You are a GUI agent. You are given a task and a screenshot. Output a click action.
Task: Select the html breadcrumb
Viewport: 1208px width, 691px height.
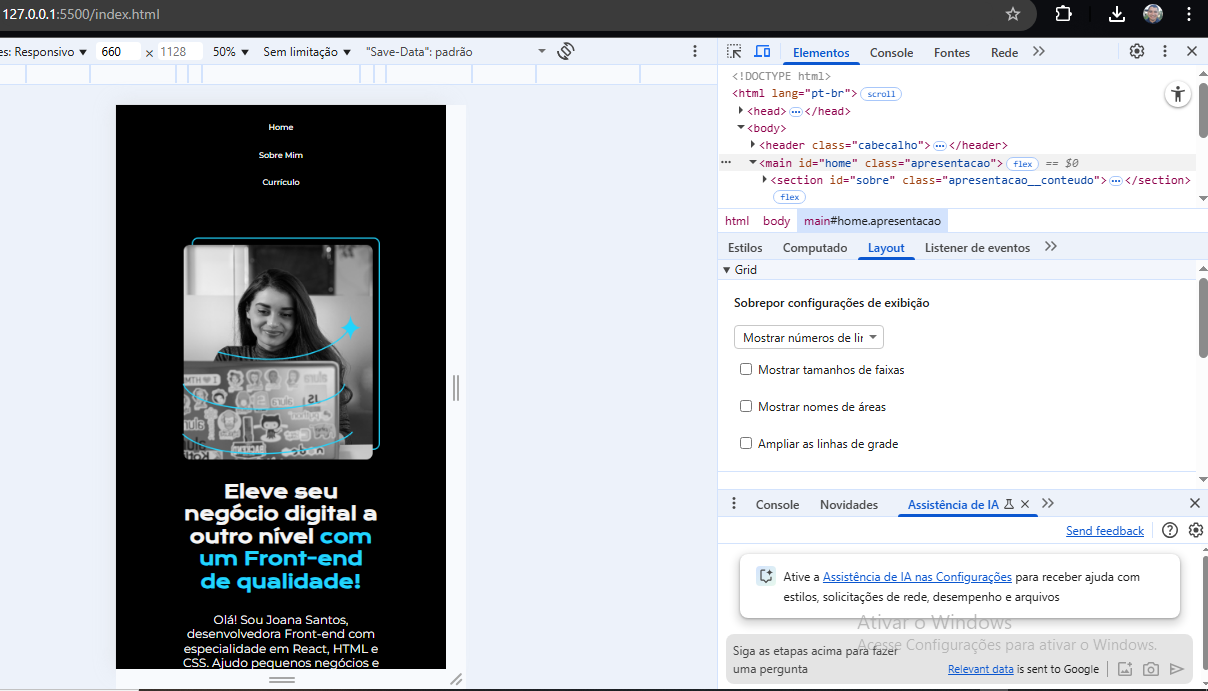point(737,221)
